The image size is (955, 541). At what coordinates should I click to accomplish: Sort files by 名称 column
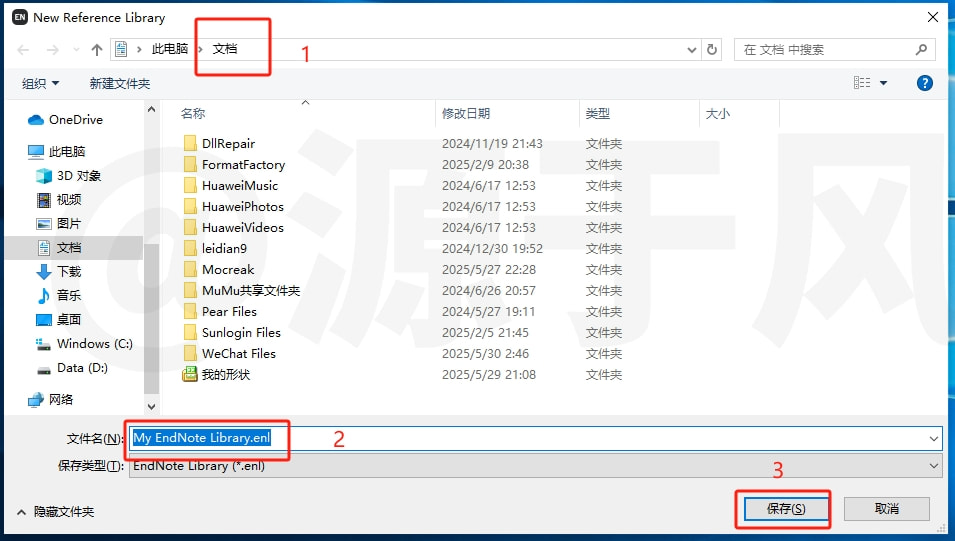coord(193,113)
